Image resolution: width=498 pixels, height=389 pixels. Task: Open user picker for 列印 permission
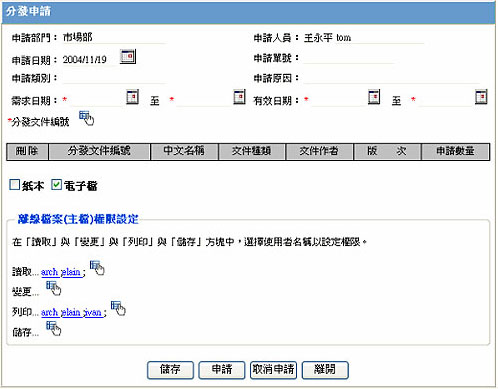(118, 308)
